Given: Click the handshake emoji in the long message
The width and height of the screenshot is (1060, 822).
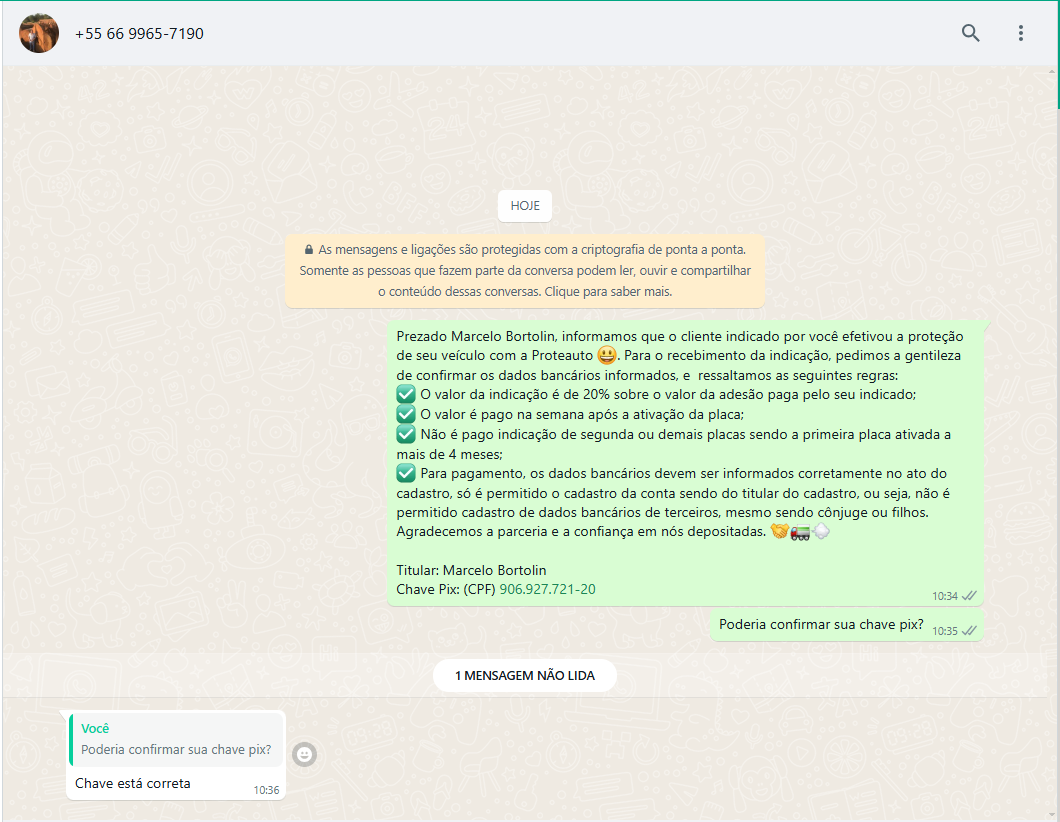Looking at the screenshot, I should coord(779,532).
